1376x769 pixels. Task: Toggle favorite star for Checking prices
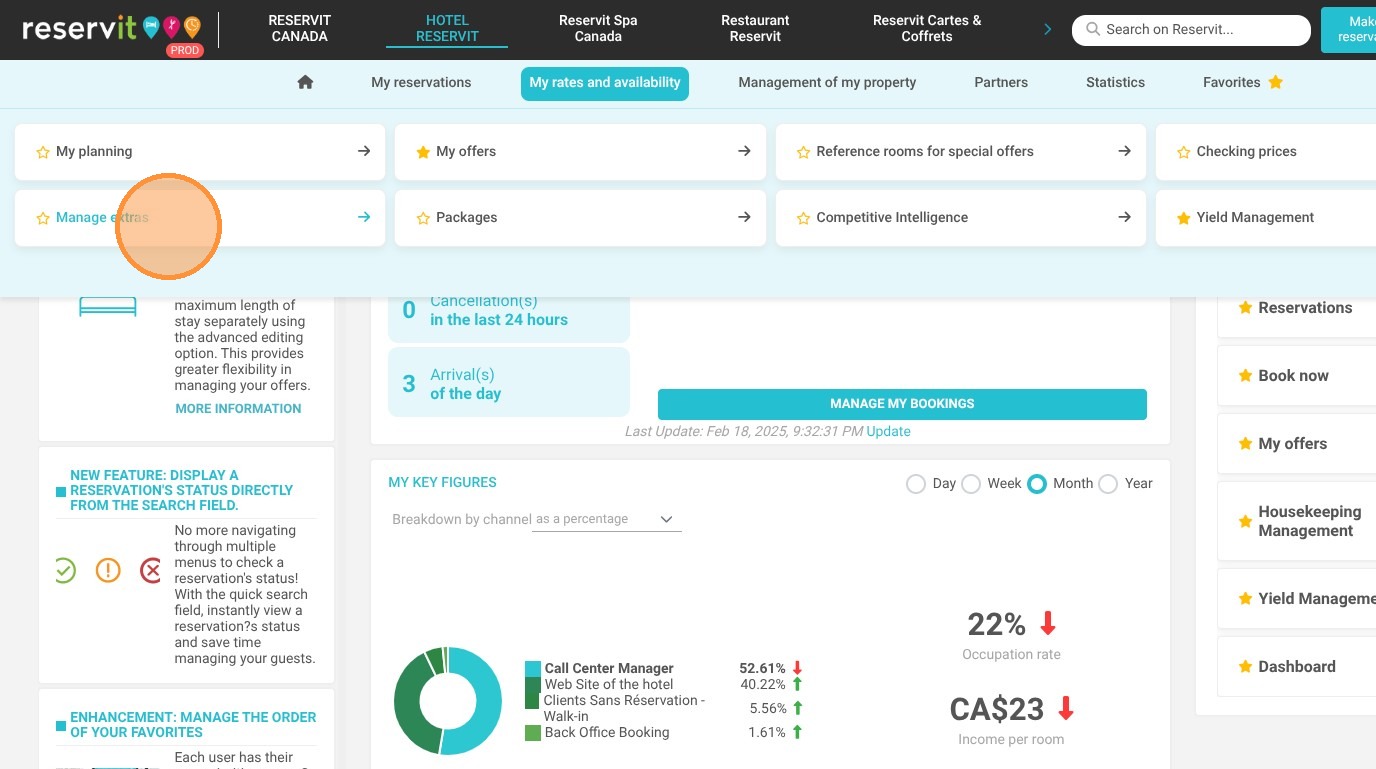coord(1183,152)
